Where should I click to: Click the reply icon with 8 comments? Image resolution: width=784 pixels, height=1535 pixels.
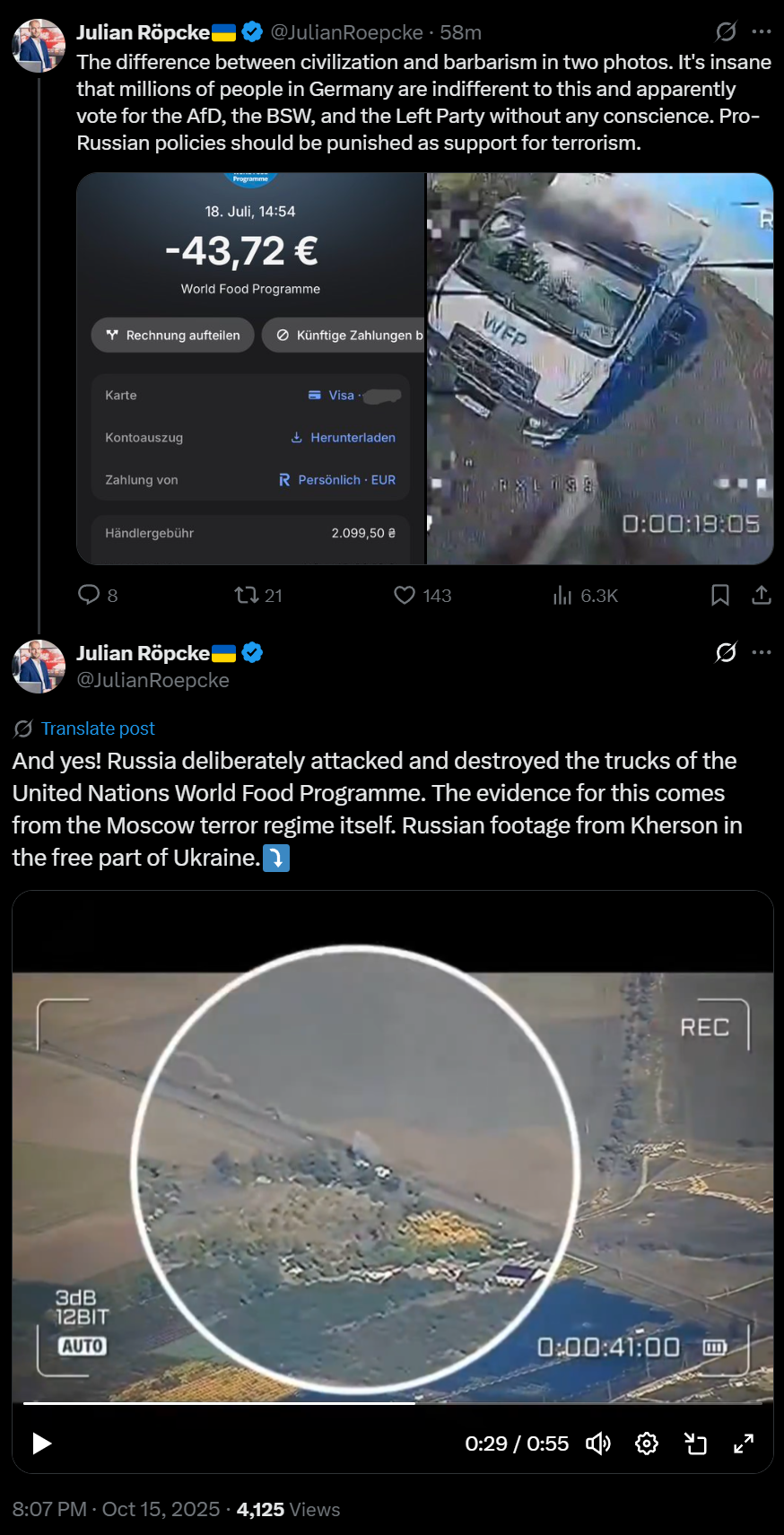point(90,595)
